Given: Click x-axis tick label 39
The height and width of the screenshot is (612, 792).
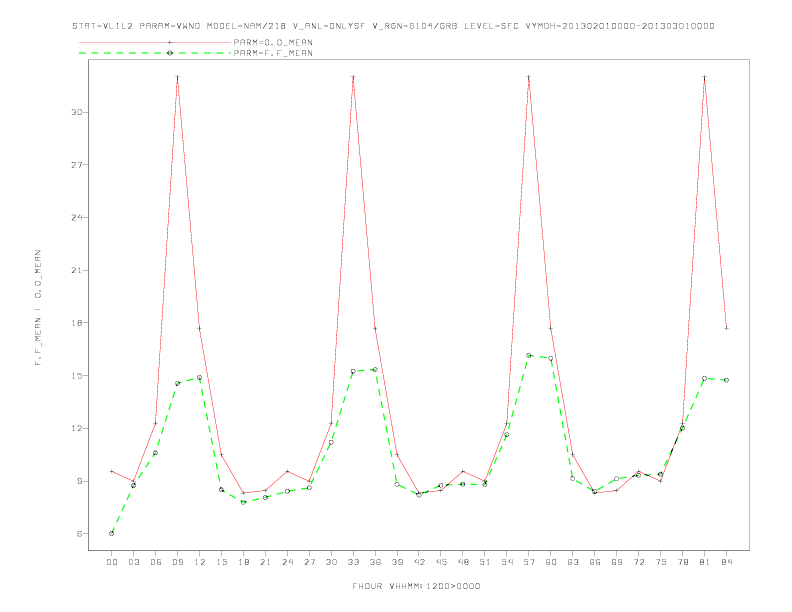Looking at the screenshot, I should click(397, 562).
